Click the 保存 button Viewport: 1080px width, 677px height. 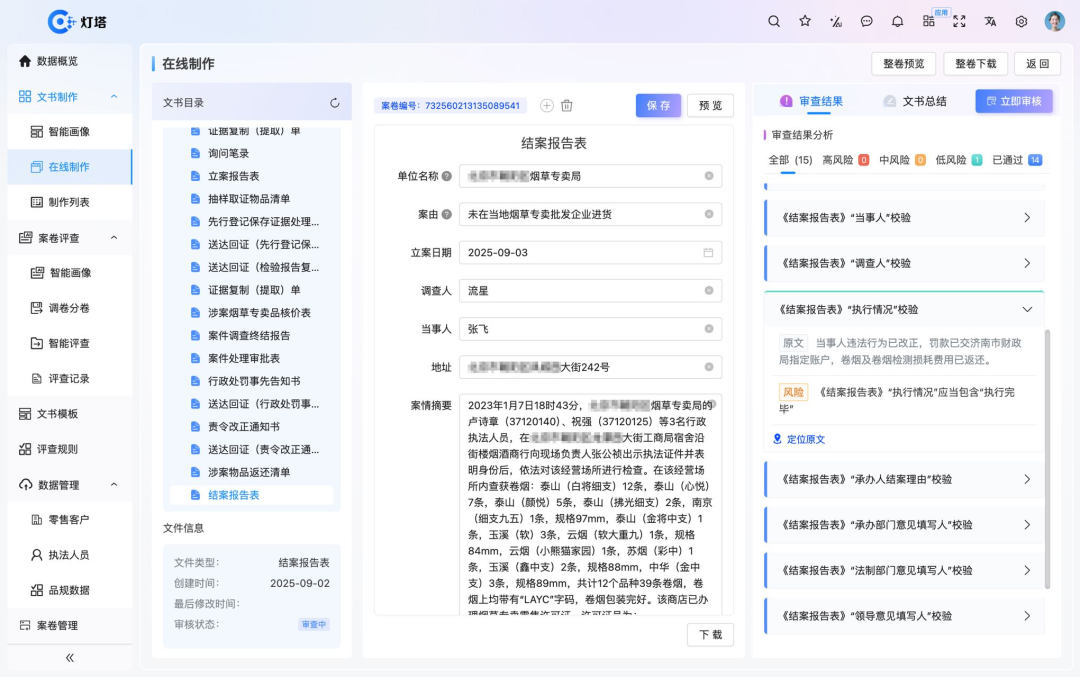(x=658, y=106)
